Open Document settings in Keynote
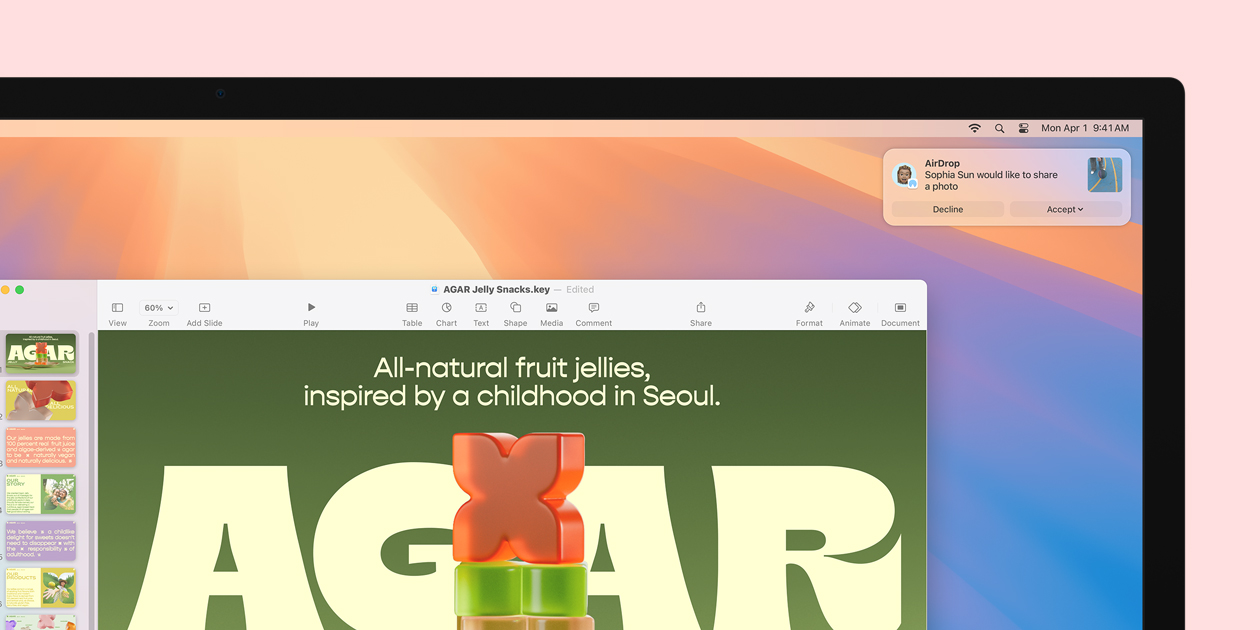The width and height of the screenshot is (1260, 630). click(x=899, y=312)
